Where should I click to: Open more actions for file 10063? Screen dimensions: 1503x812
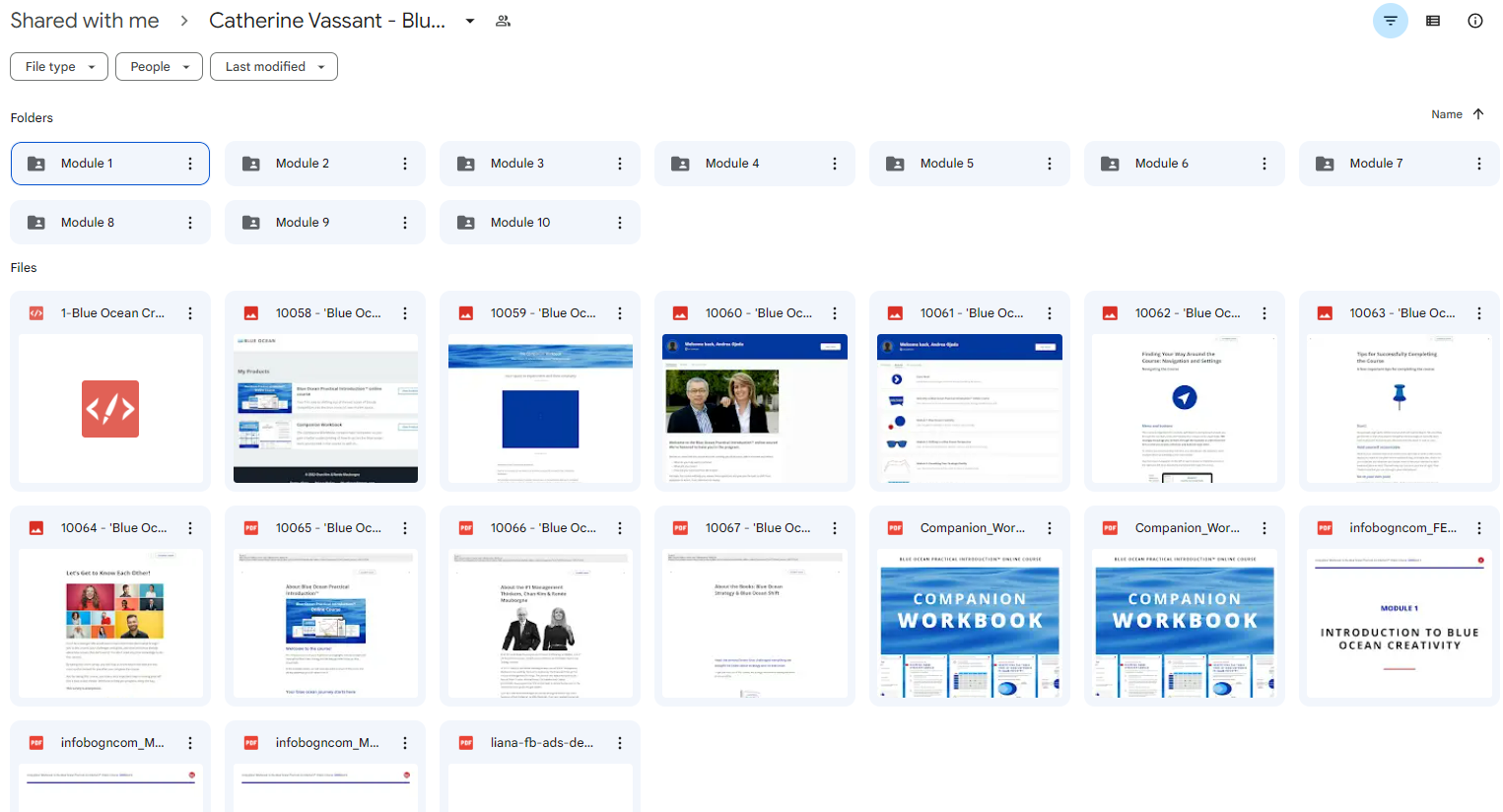coord(1479,313)
